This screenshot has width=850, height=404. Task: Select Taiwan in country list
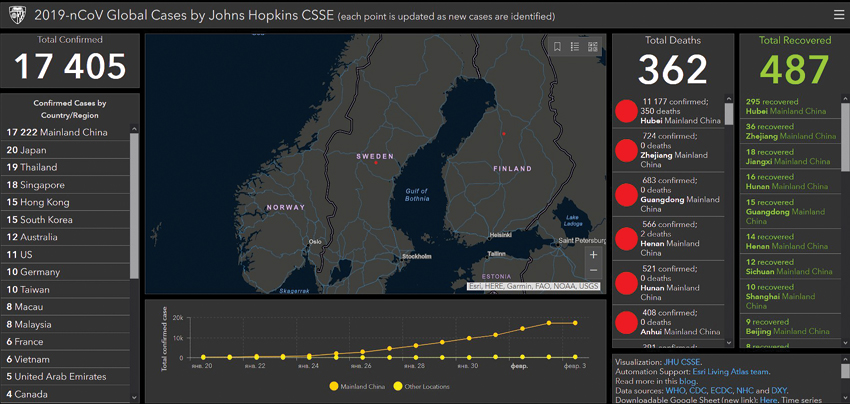click(66, 290)
